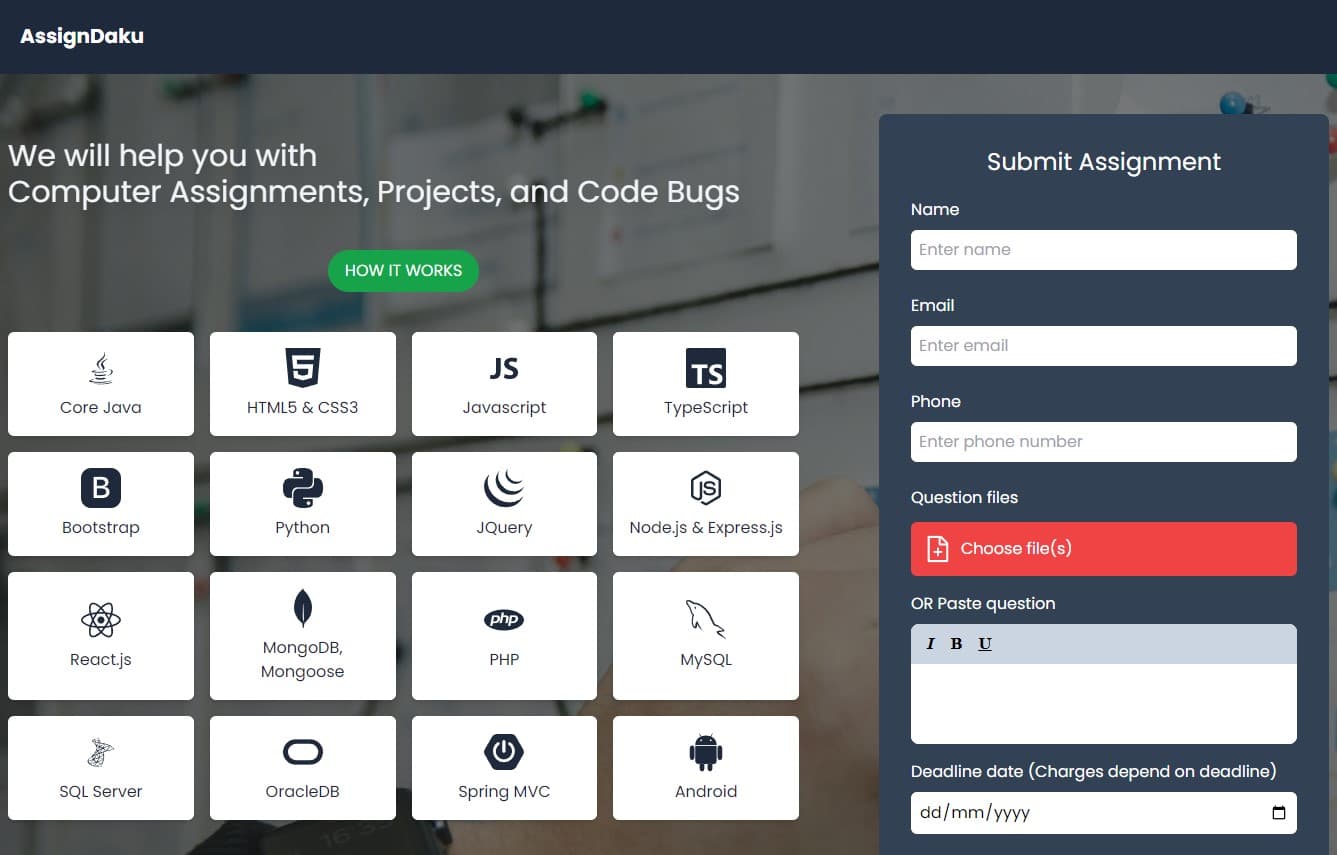Click the Enter email input field
The width and height of the screenshot is (1337, 855).
1103,346
